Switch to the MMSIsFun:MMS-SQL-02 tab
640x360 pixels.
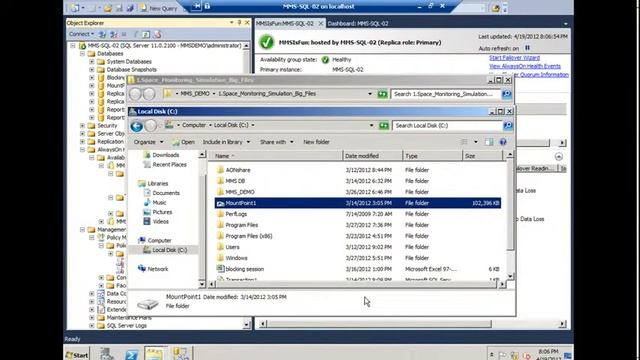284,24
